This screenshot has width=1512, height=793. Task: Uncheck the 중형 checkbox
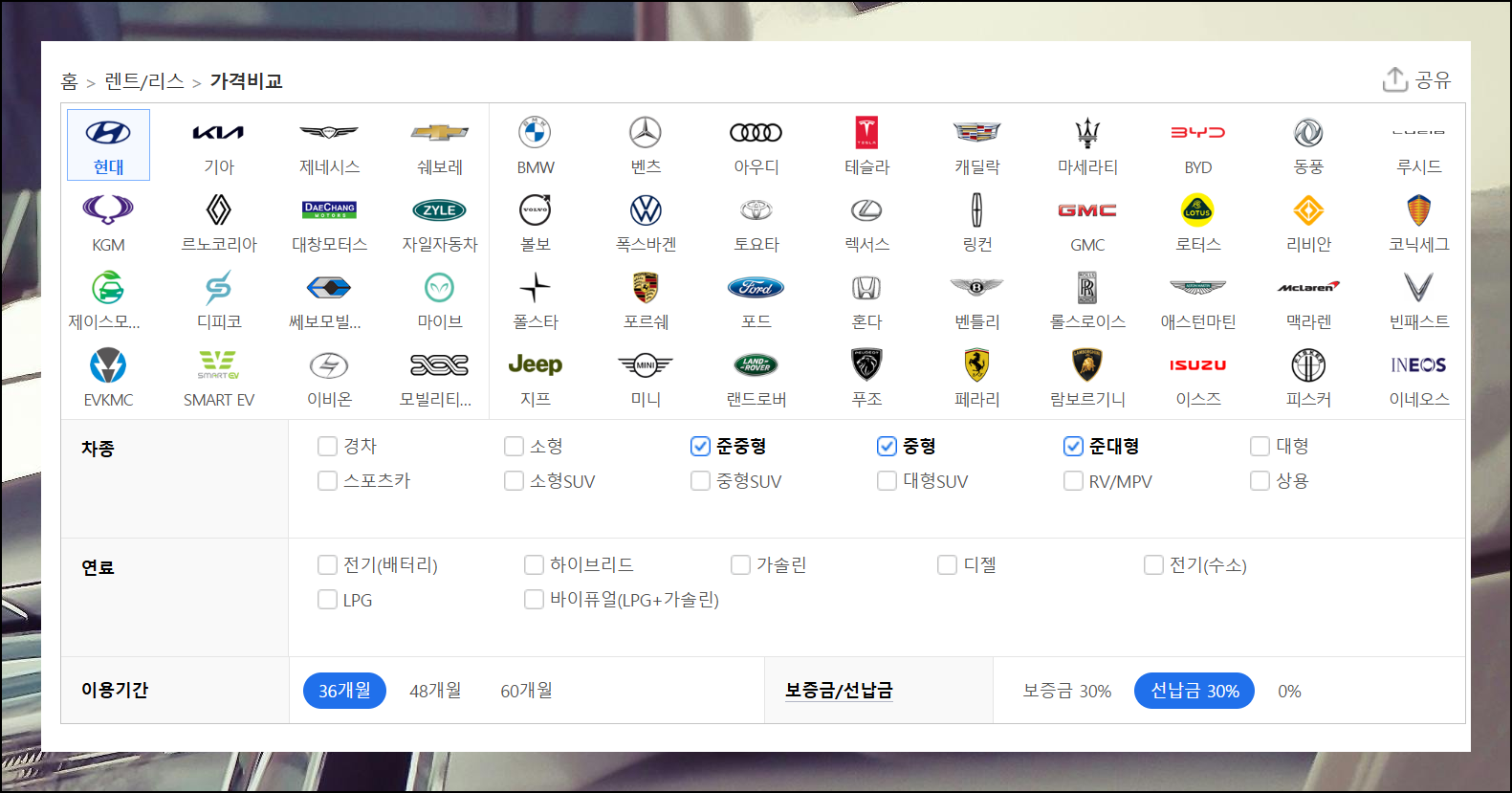point(887,446)
